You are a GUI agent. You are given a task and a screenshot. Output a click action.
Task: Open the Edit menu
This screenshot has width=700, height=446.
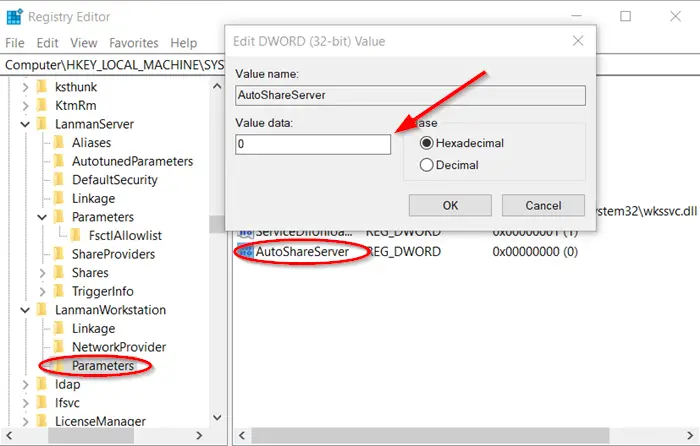click(x=47, y=43)
